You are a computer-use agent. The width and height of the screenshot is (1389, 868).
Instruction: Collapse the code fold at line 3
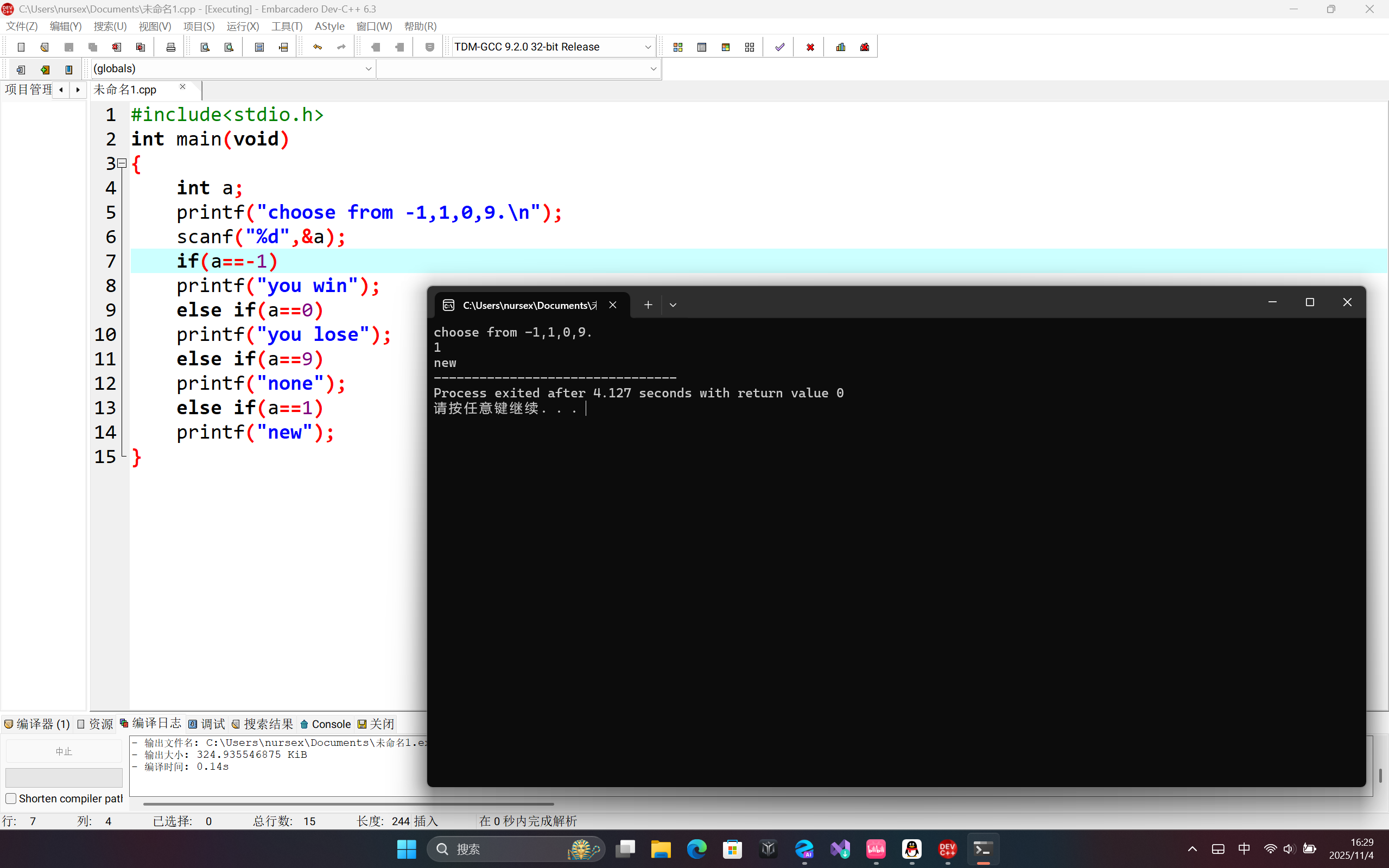tap(122, 163)
